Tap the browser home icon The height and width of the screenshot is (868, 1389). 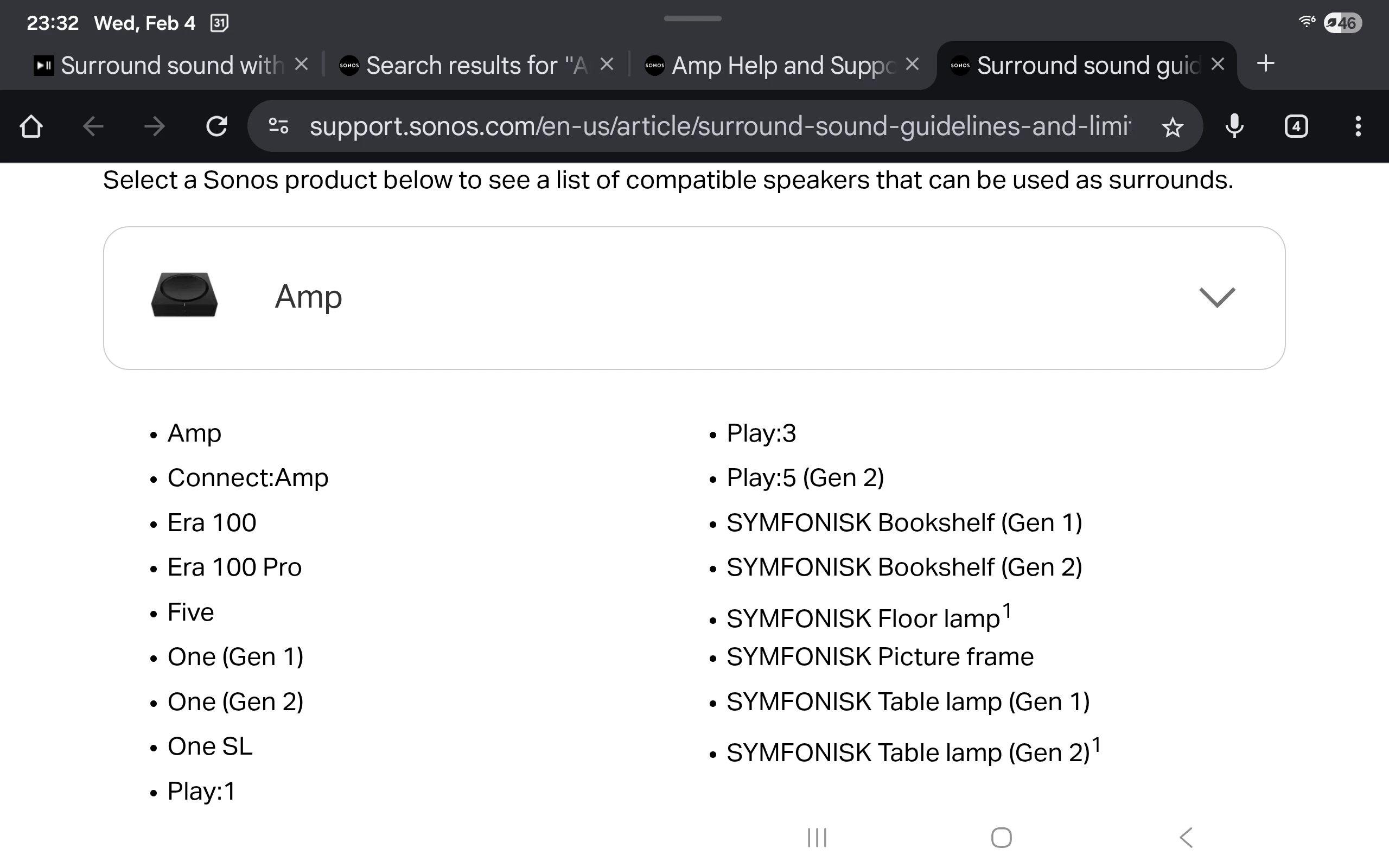point(31,126)
